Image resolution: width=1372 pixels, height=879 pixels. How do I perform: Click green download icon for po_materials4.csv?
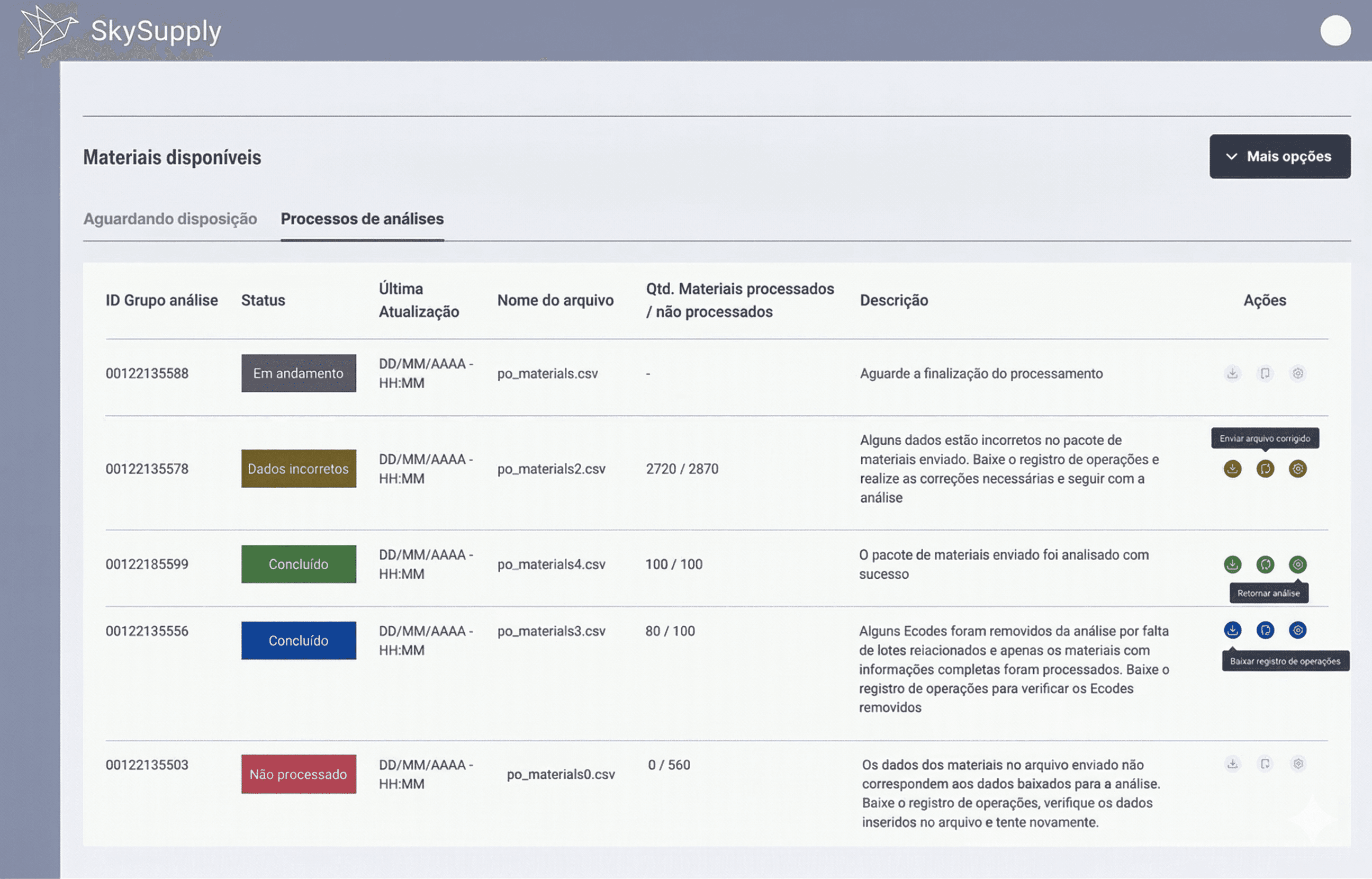[1232, 564]
